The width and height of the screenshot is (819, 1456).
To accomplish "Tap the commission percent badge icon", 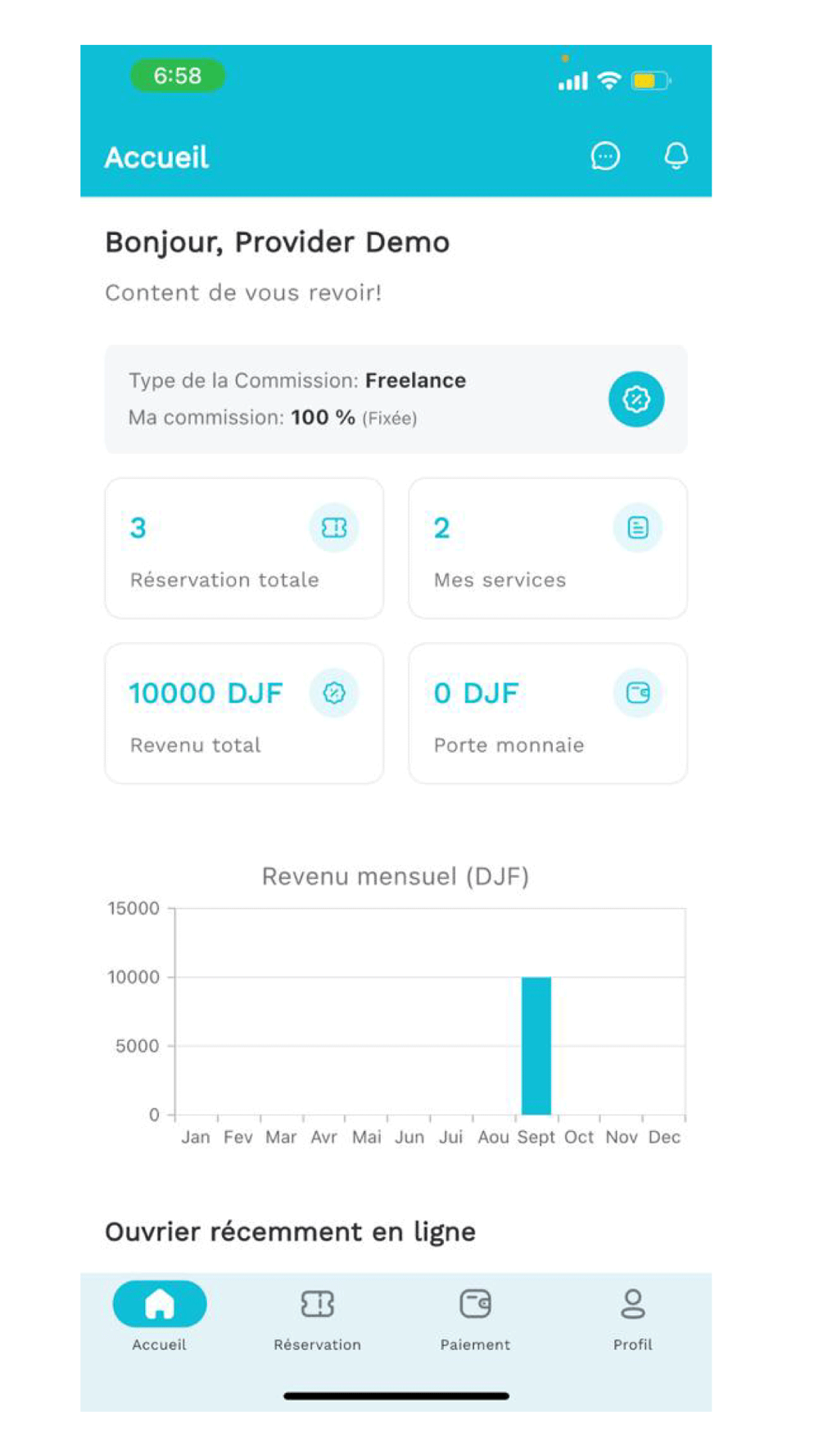I will [636, 400].
